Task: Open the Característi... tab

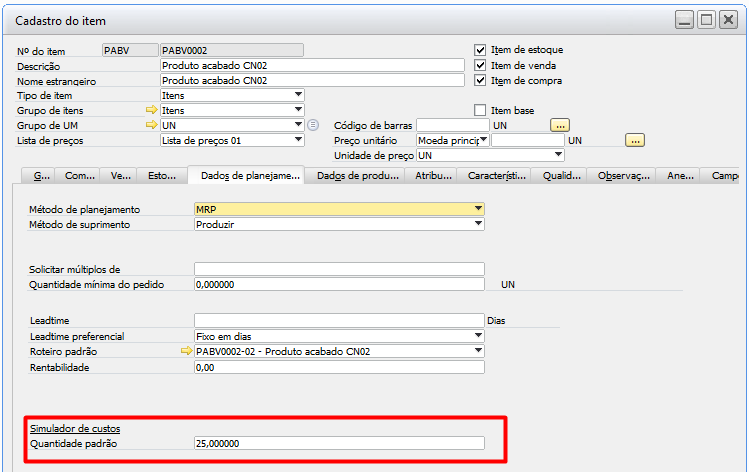Action: coord(497,176)
